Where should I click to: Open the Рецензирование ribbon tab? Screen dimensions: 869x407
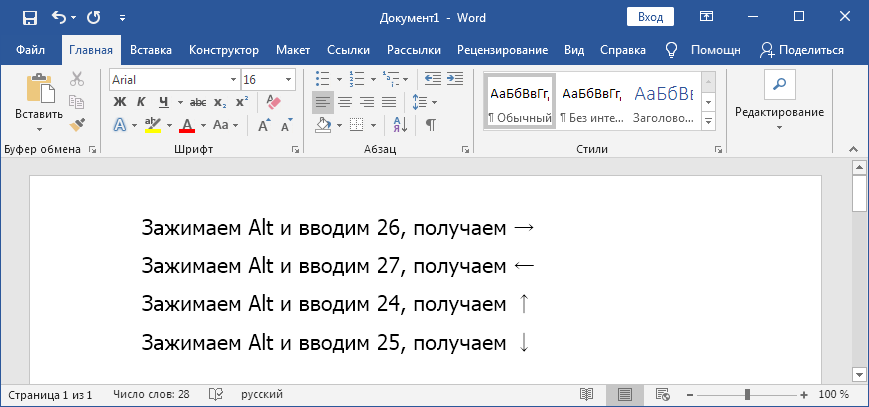[x=502, y=50]
